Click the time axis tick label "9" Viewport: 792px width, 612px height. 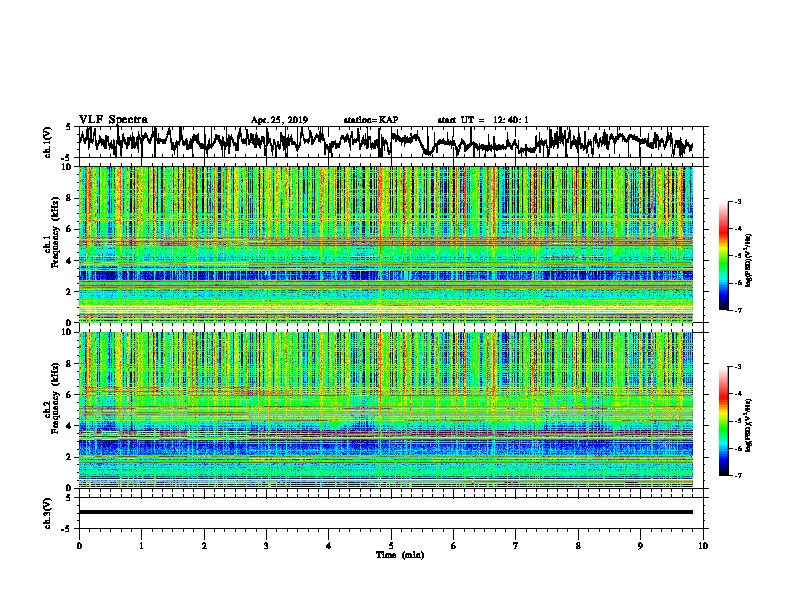(640, 546)
